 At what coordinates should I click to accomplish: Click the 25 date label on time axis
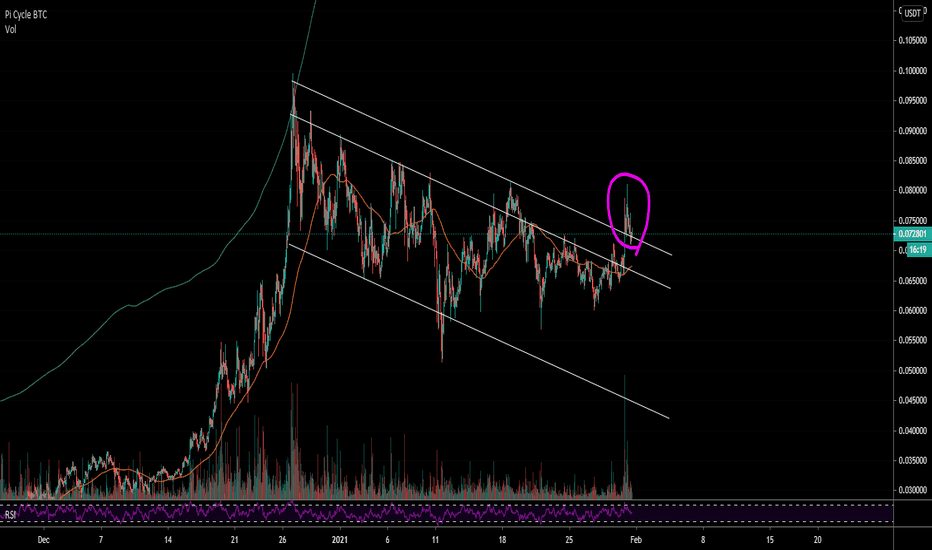(x=569, y=540)
